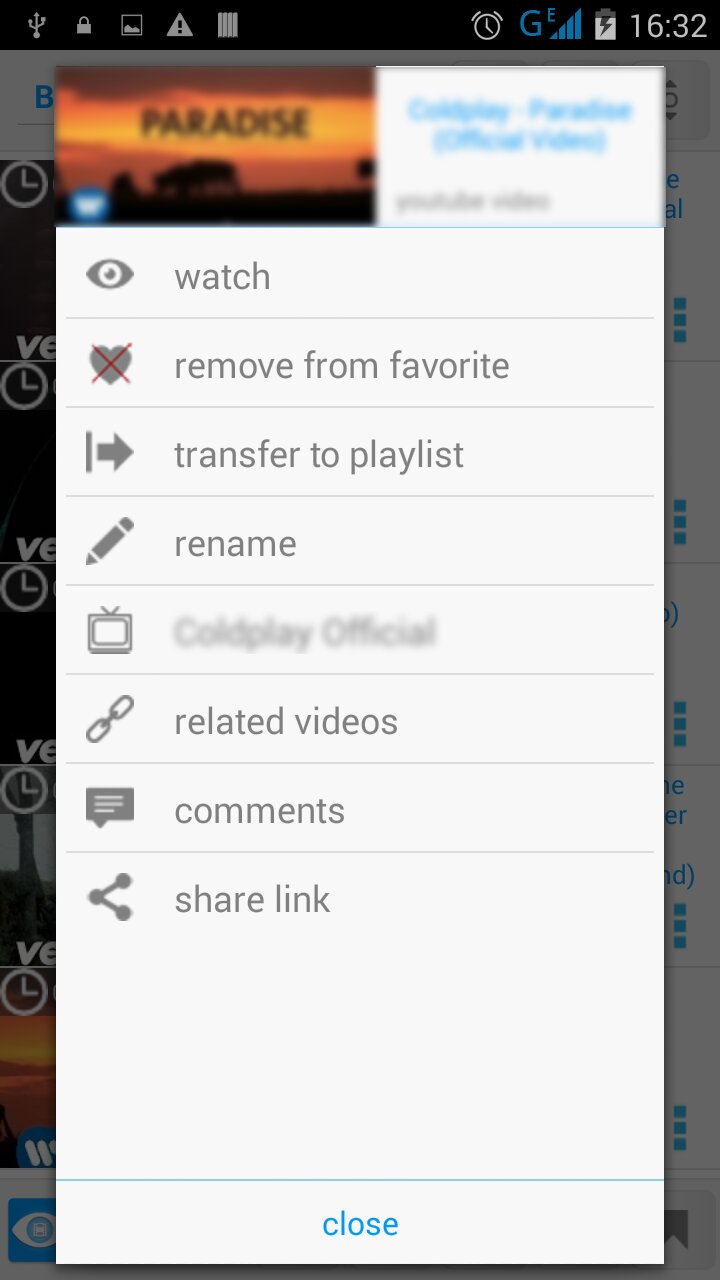Tap the eye icon next to watch
720x1280 pixels.
click(110, 274)
